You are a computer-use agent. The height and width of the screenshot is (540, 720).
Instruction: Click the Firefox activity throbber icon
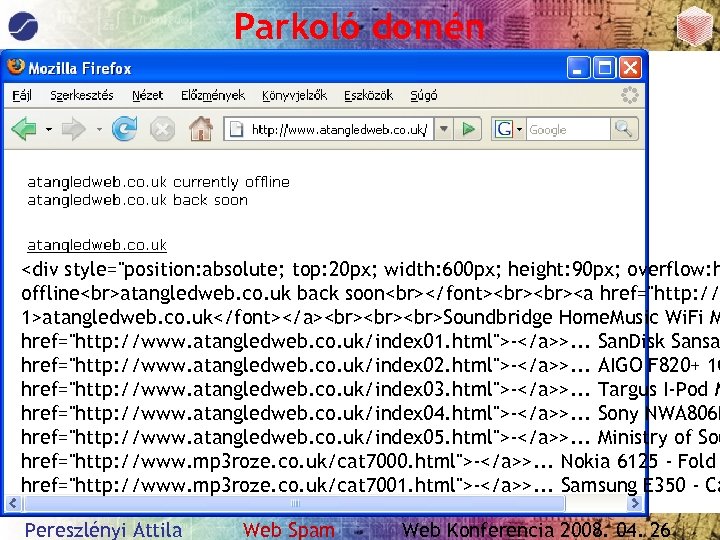tap(630, 95)
